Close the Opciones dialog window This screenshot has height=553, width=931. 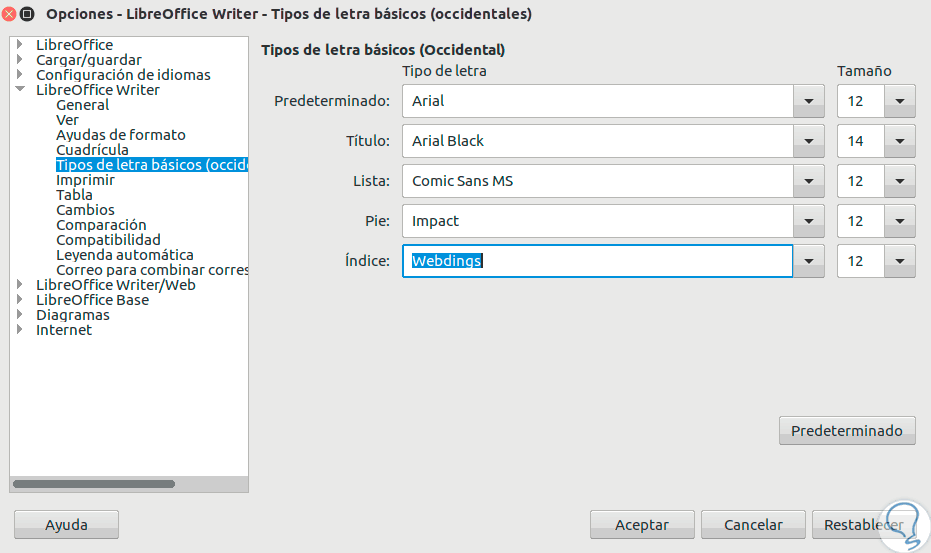pos(9,14)
